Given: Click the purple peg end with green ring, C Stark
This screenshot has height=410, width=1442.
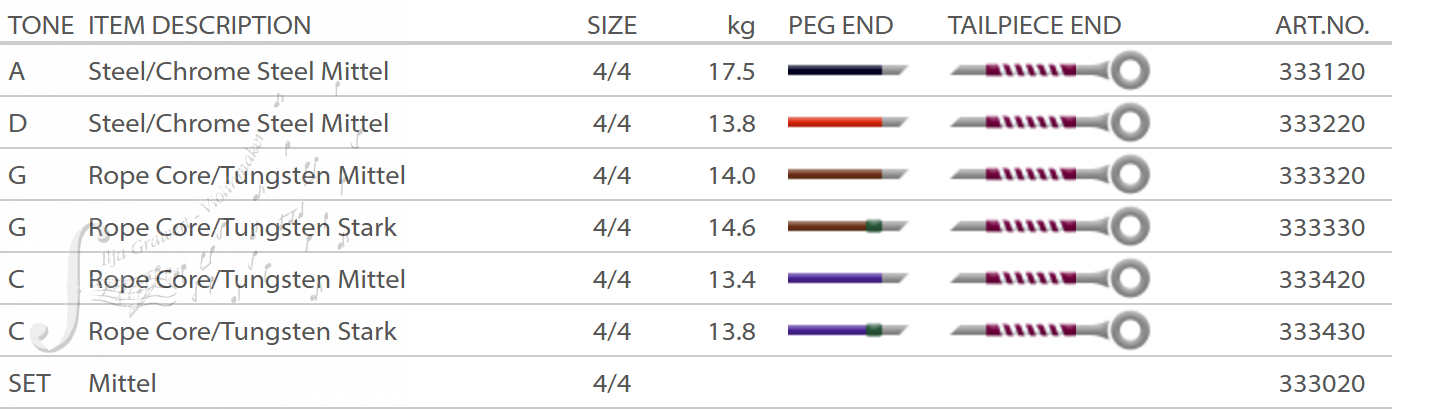Looking at the screenshot, I should tap(847, 331).
